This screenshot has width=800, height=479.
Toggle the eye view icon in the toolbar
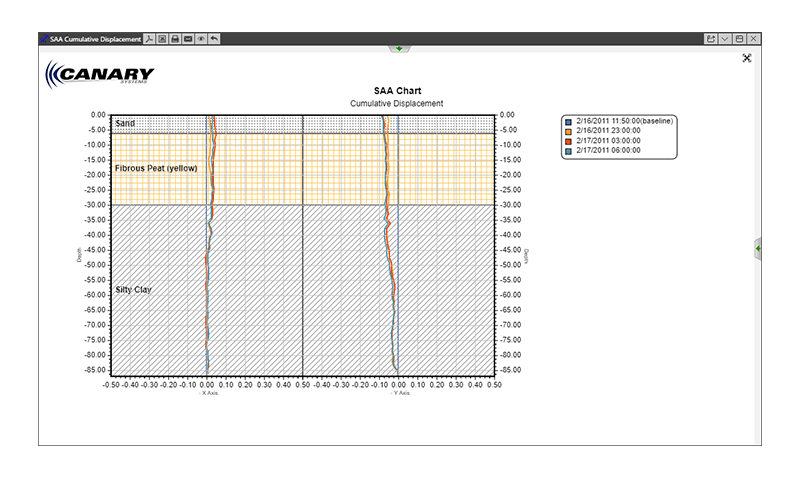201,39
